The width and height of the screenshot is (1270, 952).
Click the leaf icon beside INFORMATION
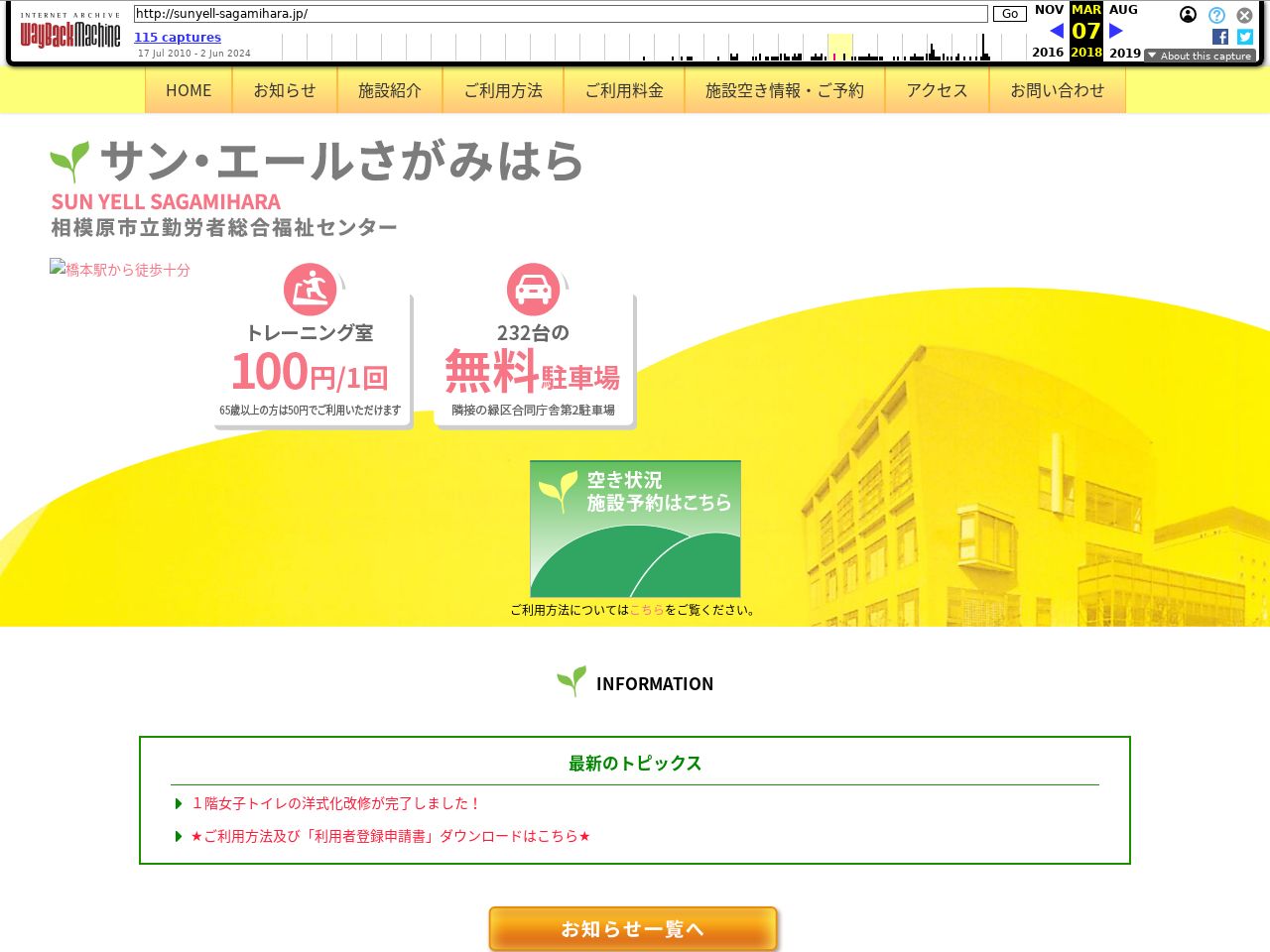(x=571, y=681)
